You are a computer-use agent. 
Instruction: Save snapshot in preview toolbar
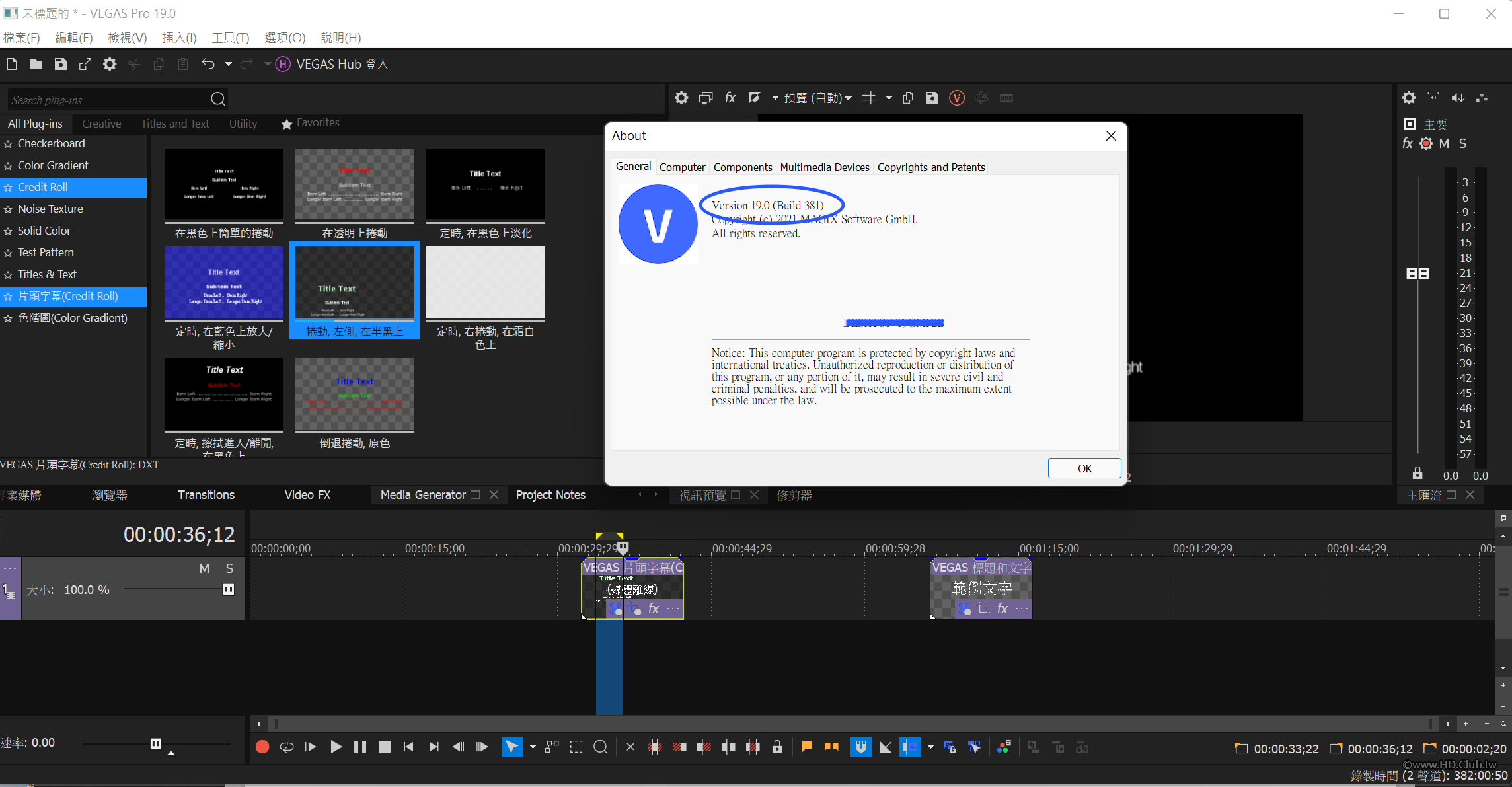click(x=932, y=98)
